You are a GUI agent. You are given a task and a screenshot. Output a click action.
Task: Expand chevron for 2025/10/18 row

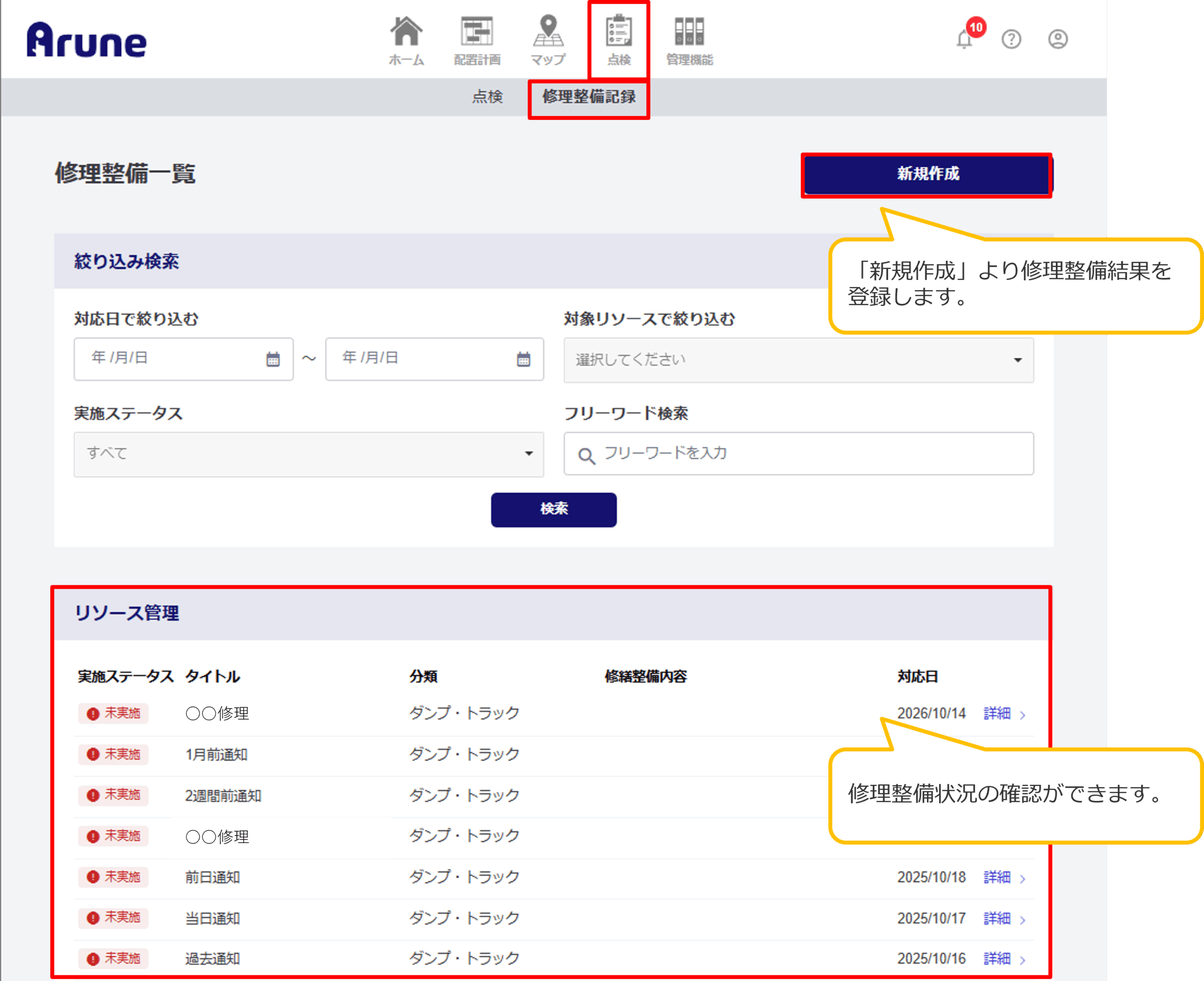click(x=1023, y=879)
